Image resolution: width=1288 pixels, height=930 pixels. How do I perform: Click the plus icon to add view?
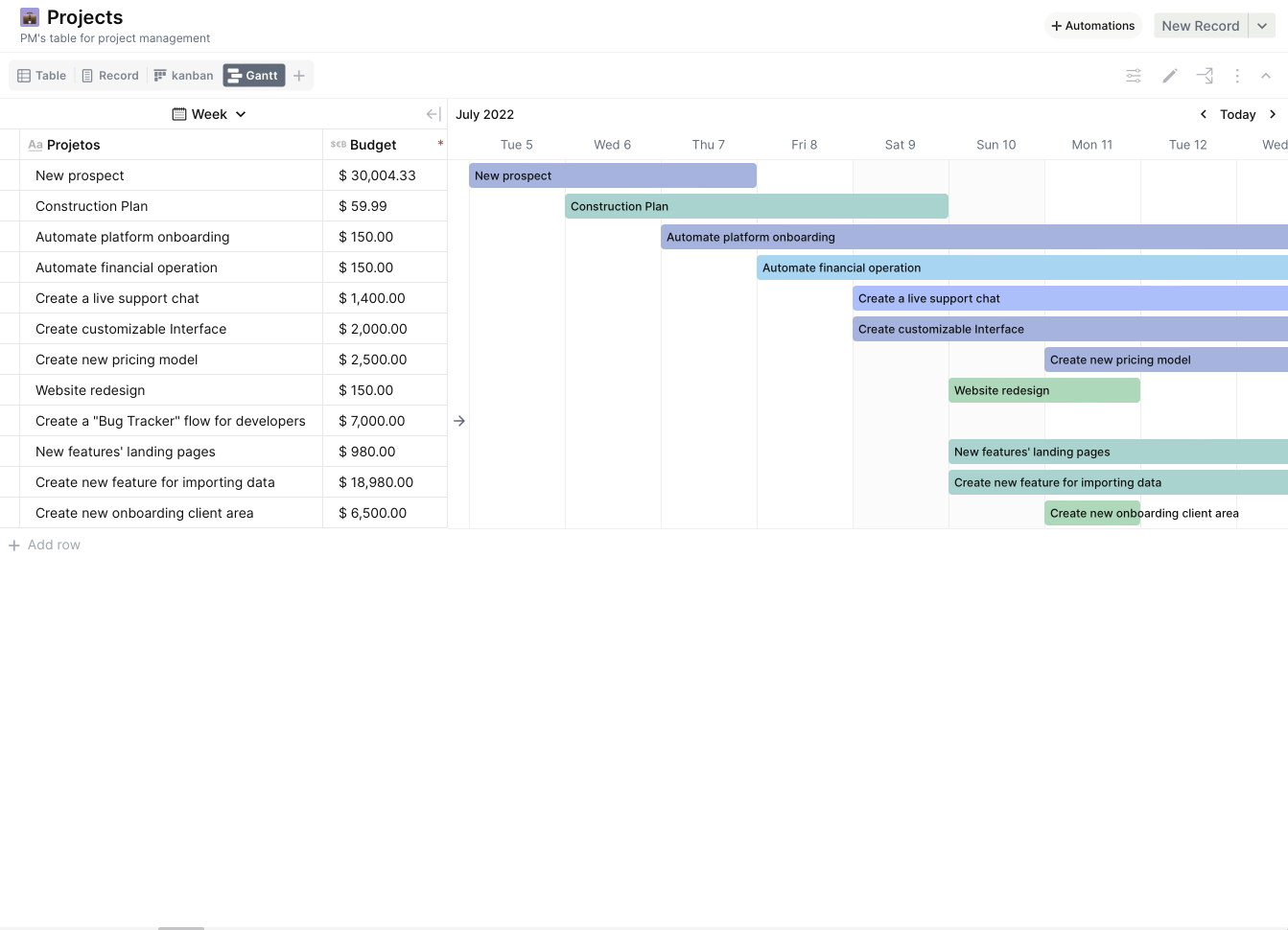pyautogui.click(x=299, y=76)
